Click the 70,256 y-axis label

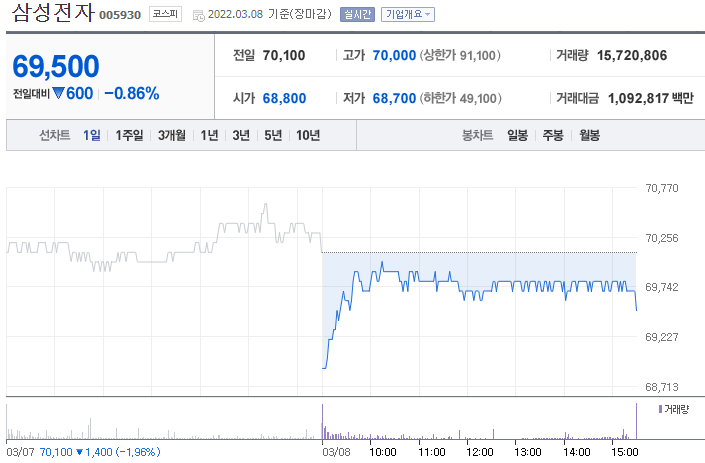[662, 238]
